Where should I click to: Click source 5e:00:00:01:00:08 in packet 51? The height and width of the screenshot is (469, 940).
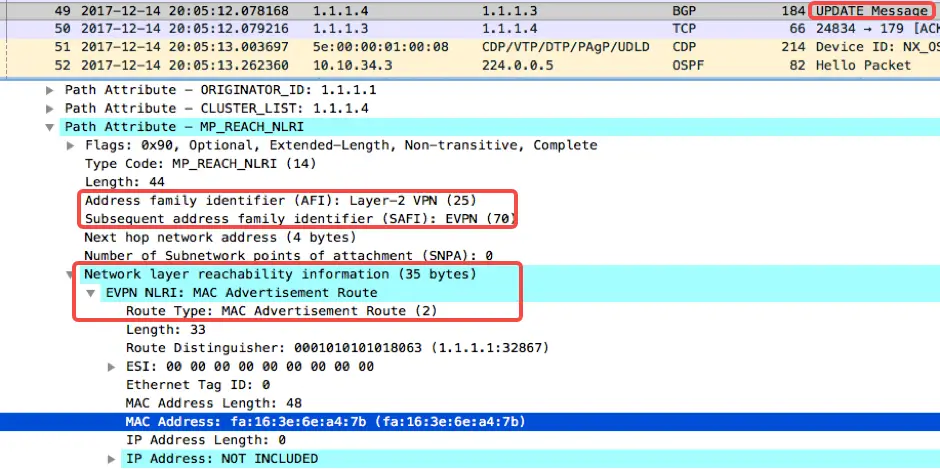381,47
